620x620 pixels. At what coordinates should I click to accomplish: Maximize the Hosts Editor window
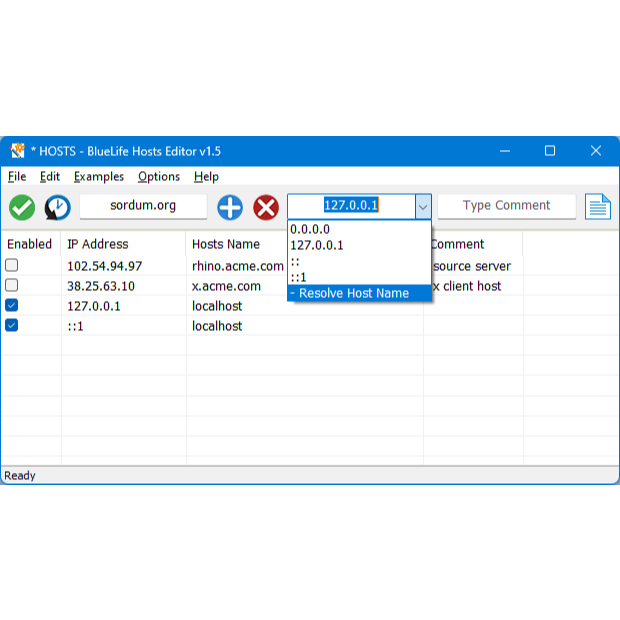coord(550,151)
